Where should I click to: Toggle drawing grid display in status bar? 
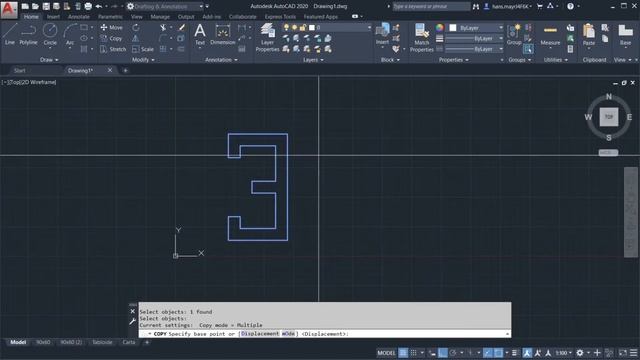403,353
